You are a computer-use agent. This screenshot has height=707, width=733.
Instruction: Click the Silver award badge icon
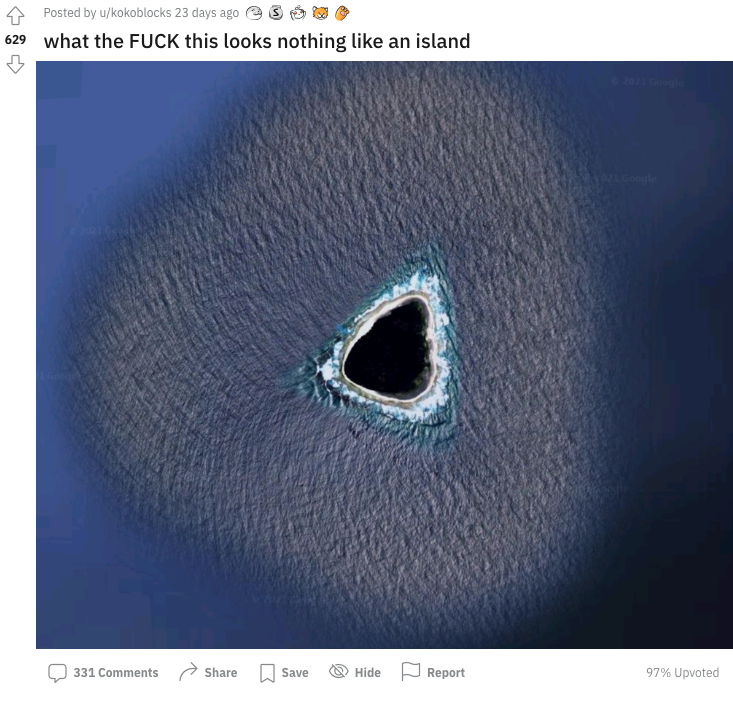[x=276, y=13]
